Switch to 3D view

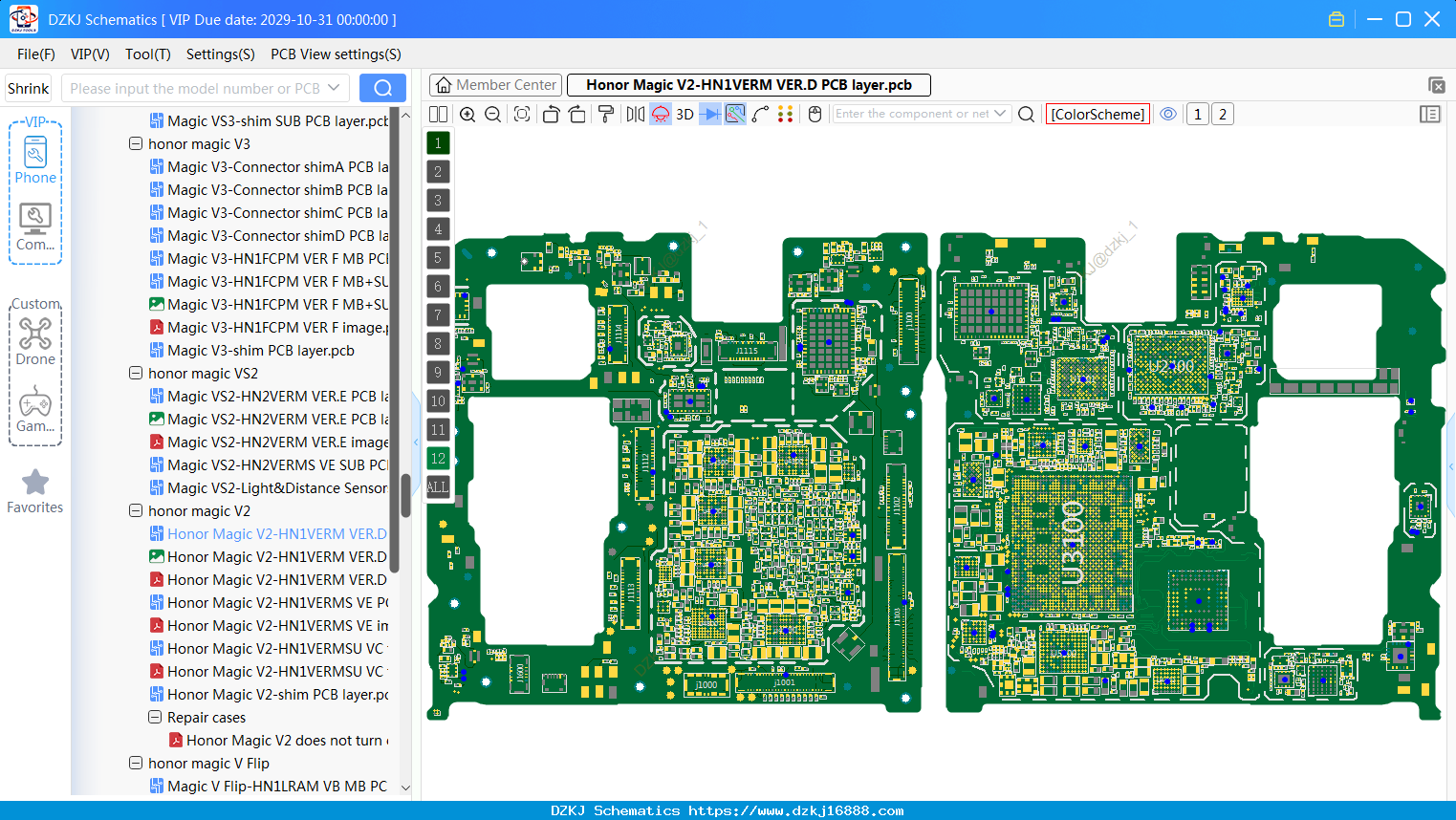[x=685, y=115]
